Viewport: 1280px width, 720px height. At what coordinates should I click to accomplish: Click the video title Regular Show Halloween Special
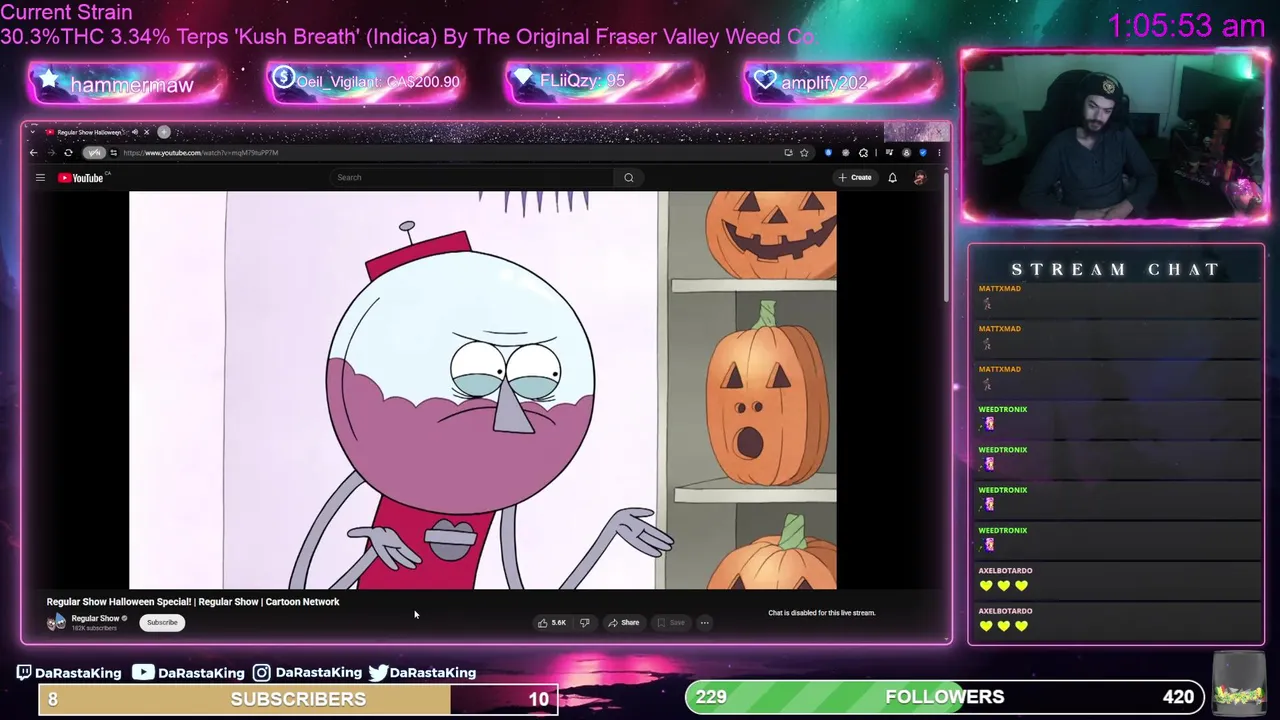[193, 602]
